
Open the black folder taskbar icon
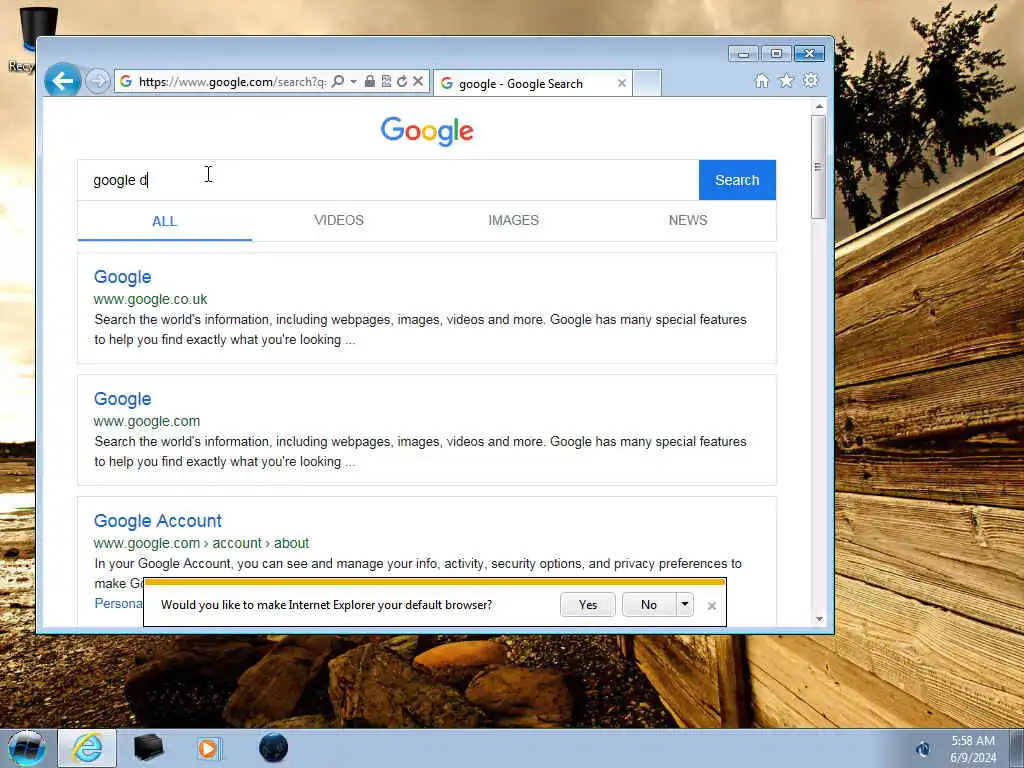pyautogui.click(x=148, y=748)
